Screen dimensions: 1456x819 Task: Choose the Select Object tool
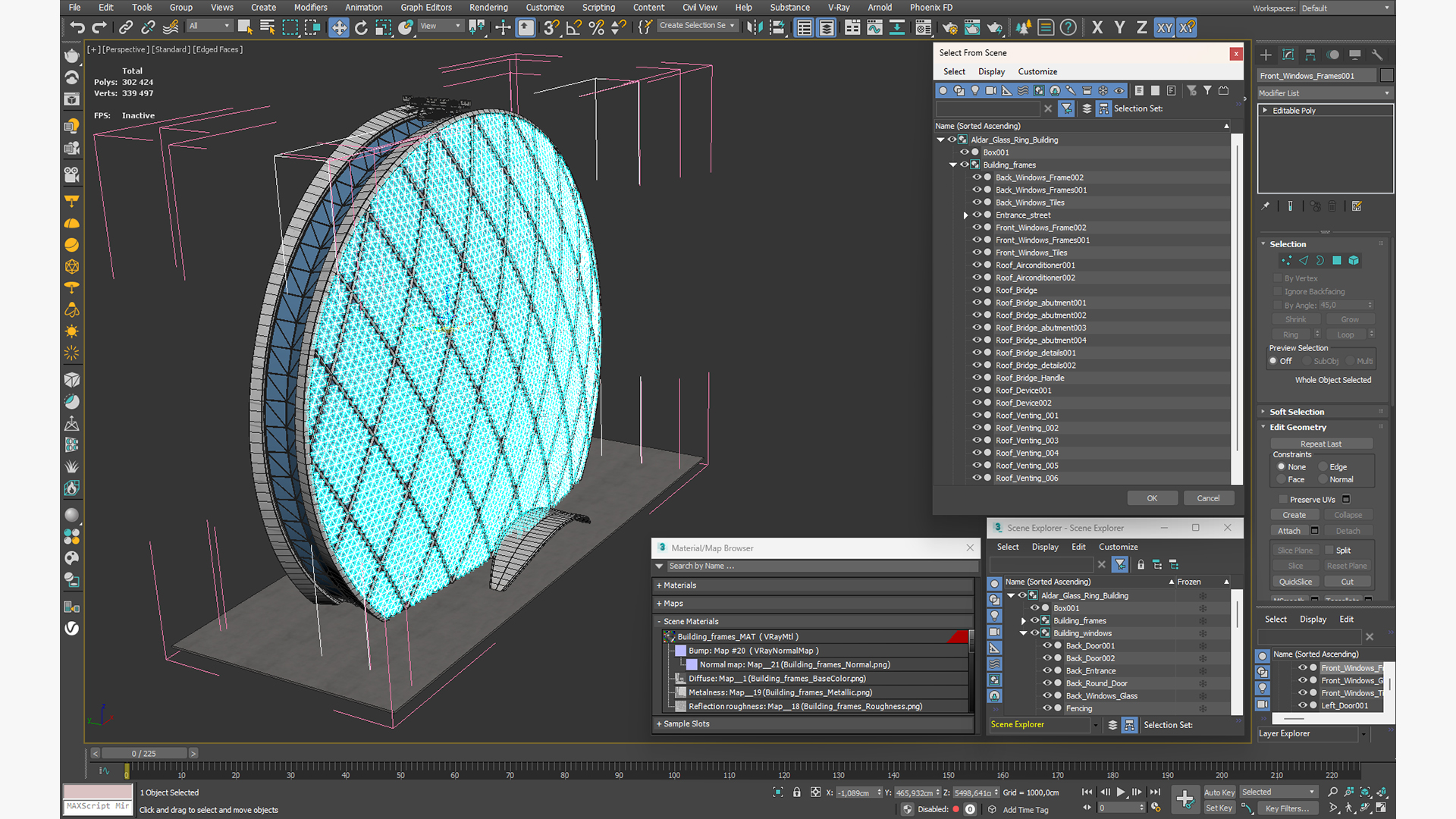245,28
